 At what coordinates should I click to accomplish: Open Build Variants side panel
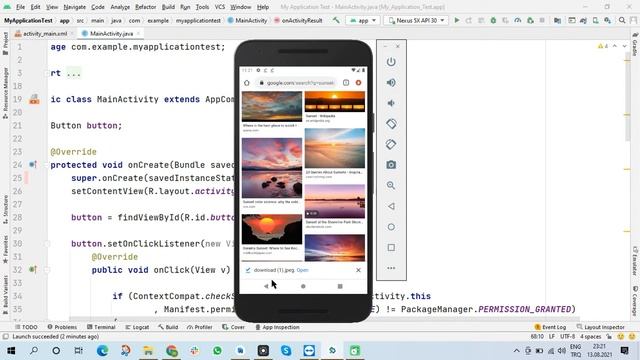tap(5, 295)
